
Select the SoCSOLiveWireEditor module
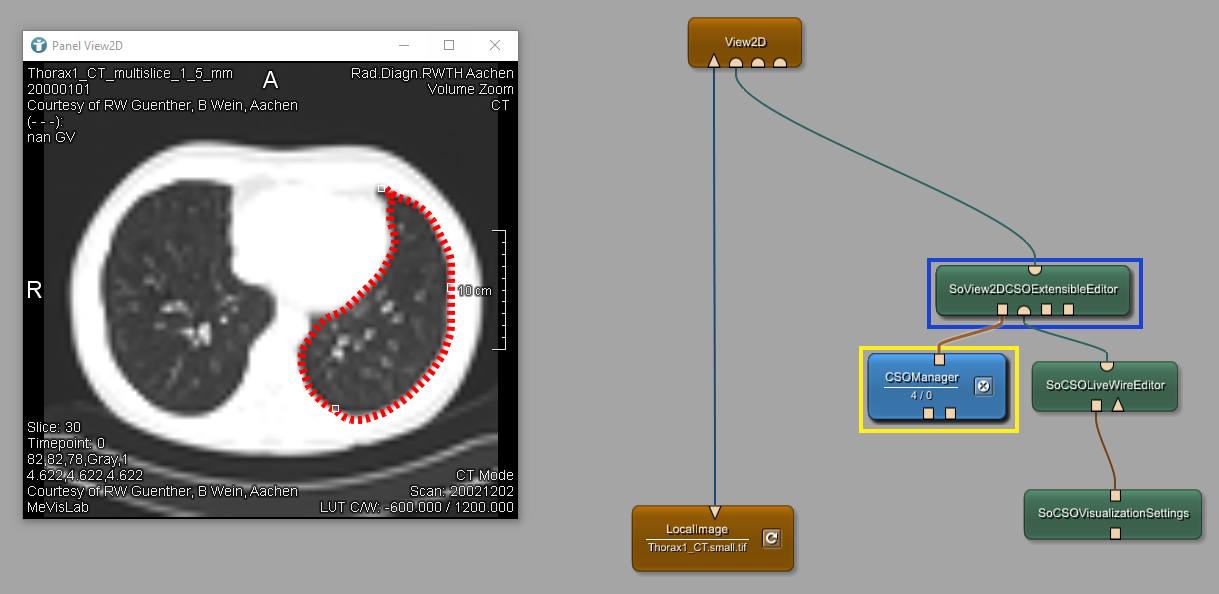pos(1105,384)
